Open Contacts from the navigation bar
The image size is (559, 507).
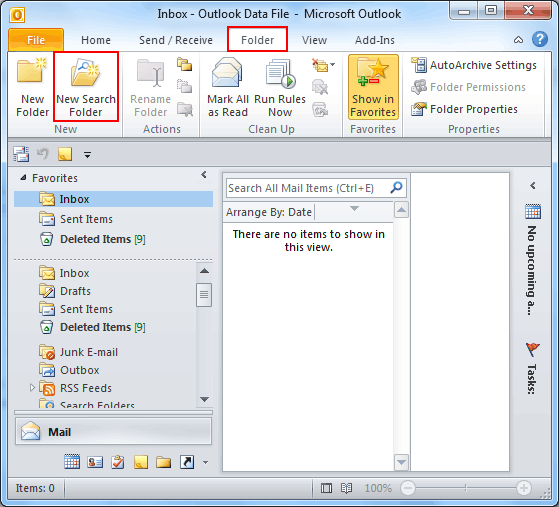pos(95,462)
